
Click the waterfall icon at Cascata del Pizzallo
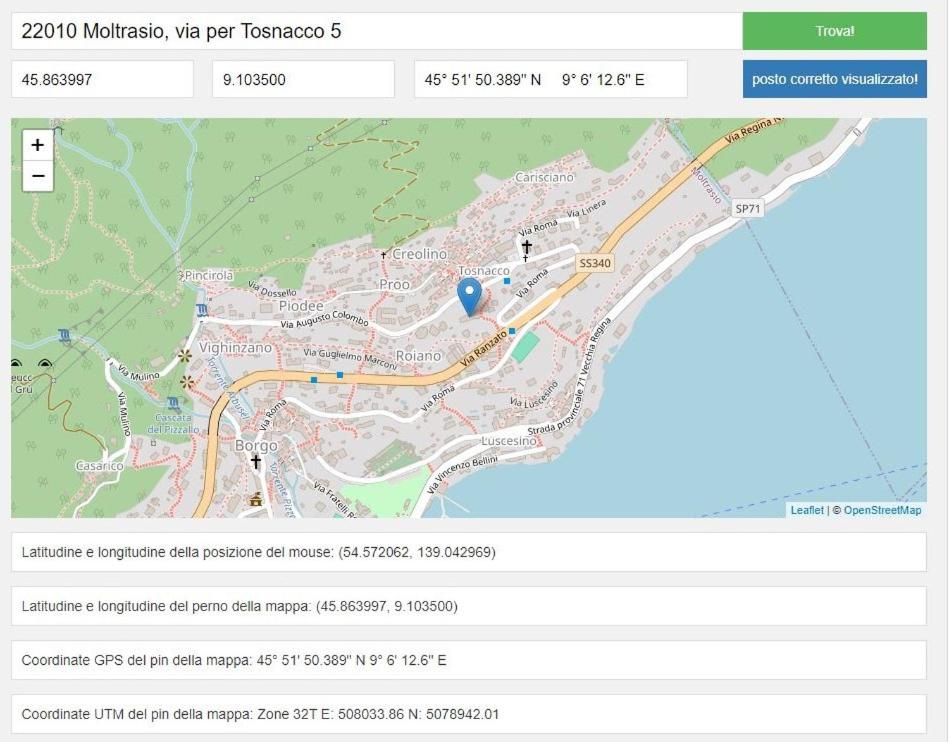pos(174,404)
